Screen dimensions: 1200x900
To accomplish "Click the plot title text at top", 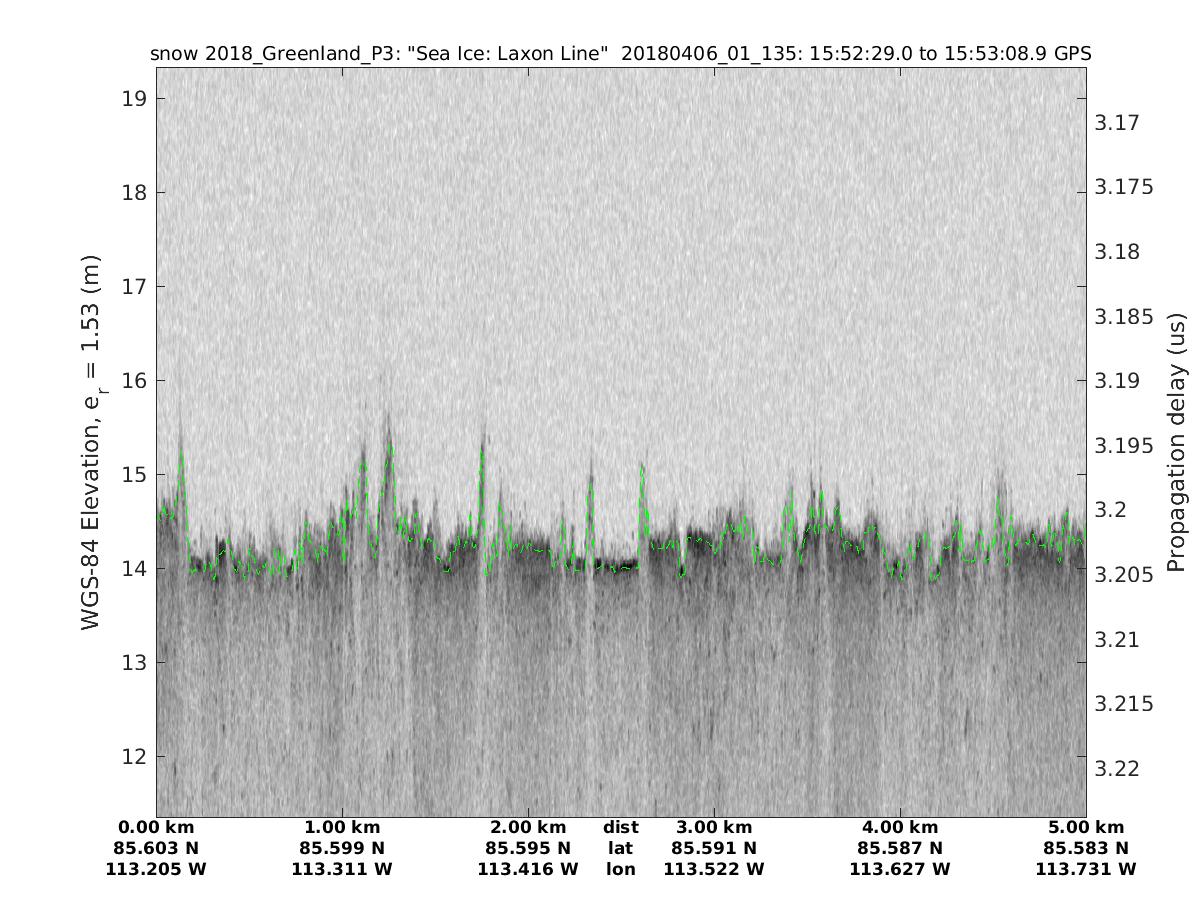I will click(620, 54).
